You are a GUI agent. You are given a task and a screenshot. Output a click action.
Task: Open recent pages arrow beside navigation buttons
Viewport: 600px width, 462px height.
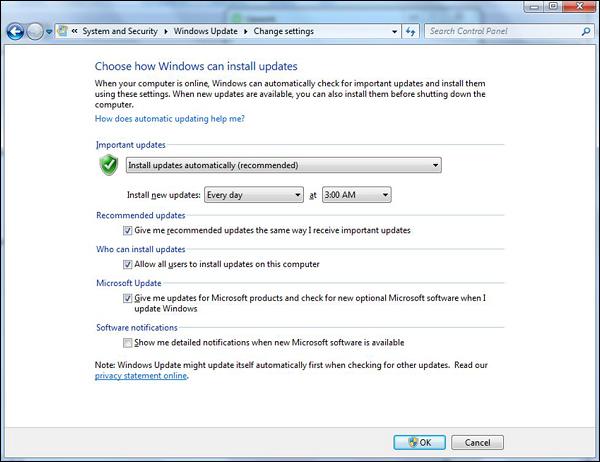tap(49, 32)
